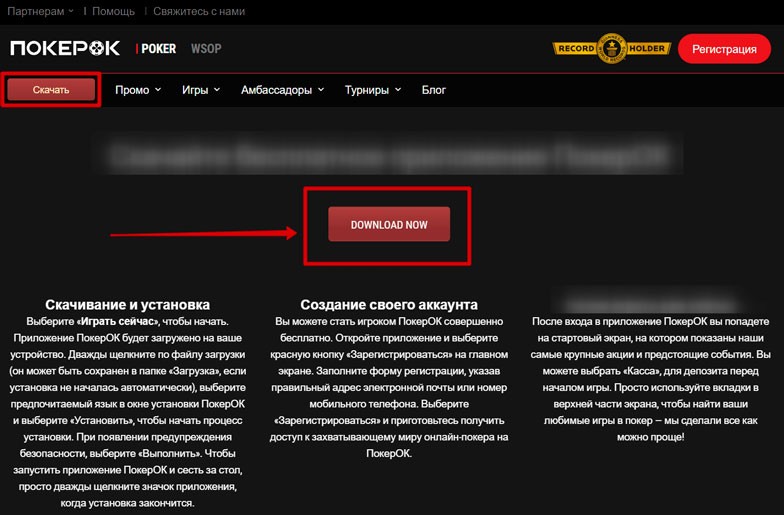Image resolution: width=784 pixels, height=515 pixels.
Task: Click the blurred page title above download button
Action: click(390, 156)
